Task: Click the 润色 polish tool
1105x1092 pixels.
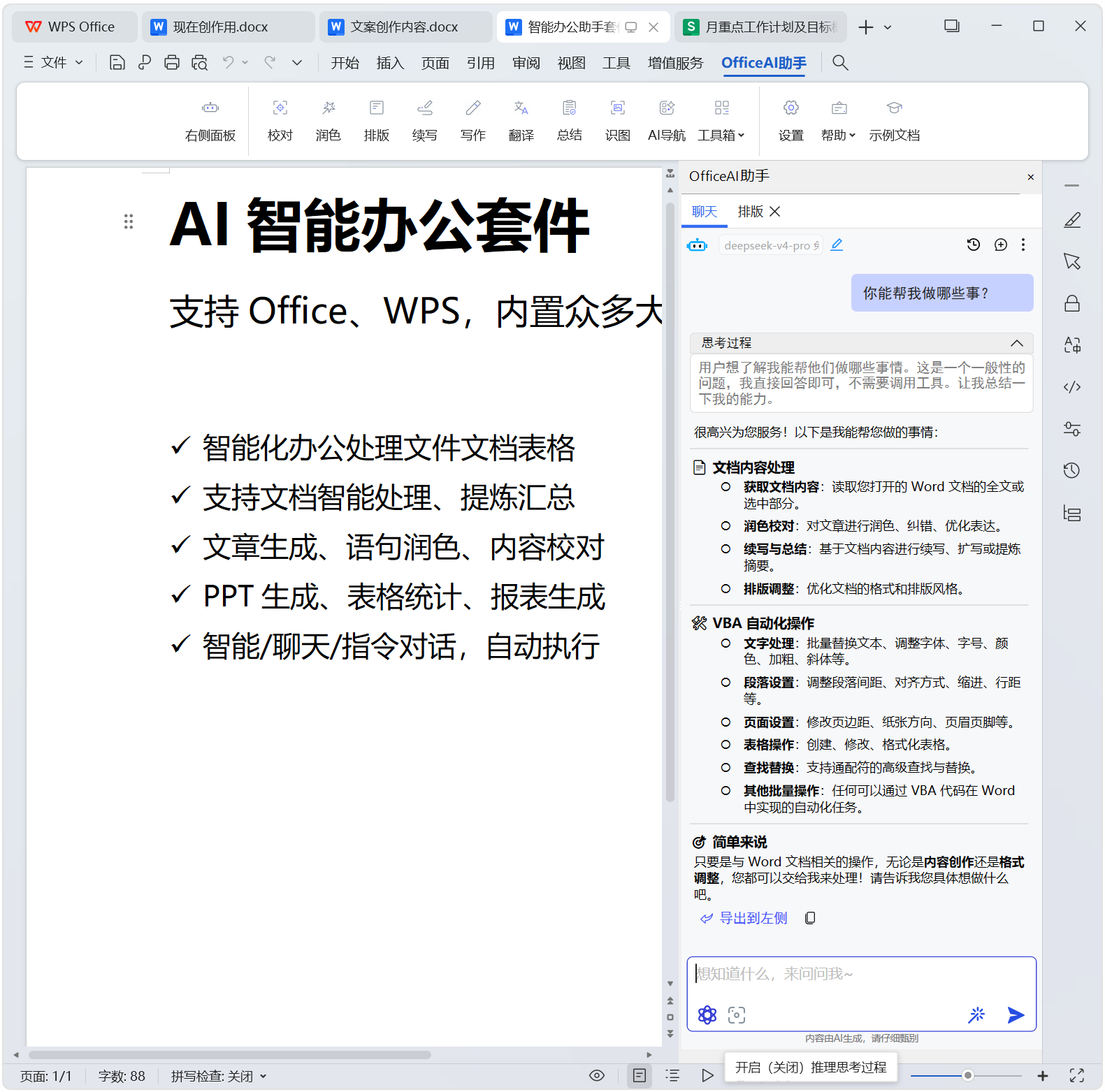Action: point(328,120)
